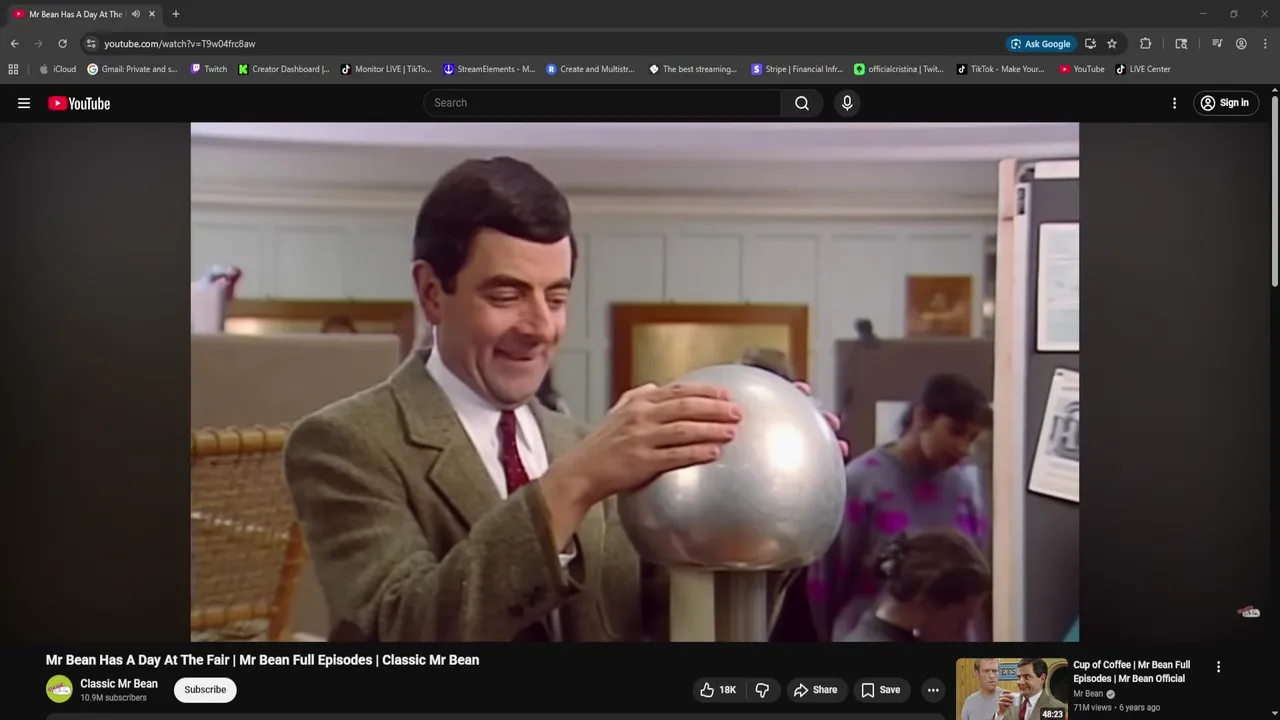This screenshot has width=1280, height=720.
Task: Open Chrome three-dot menu
Action: [1265, 44]
